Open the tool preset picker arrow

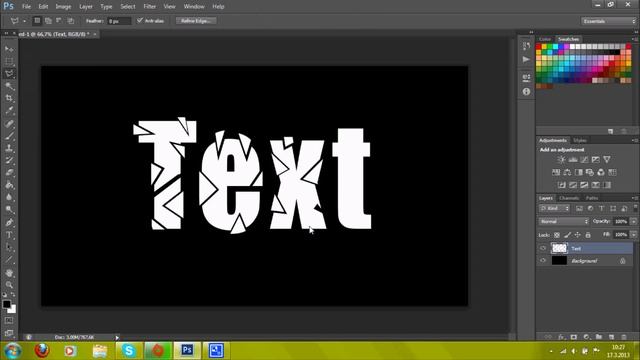pos(24,21)
